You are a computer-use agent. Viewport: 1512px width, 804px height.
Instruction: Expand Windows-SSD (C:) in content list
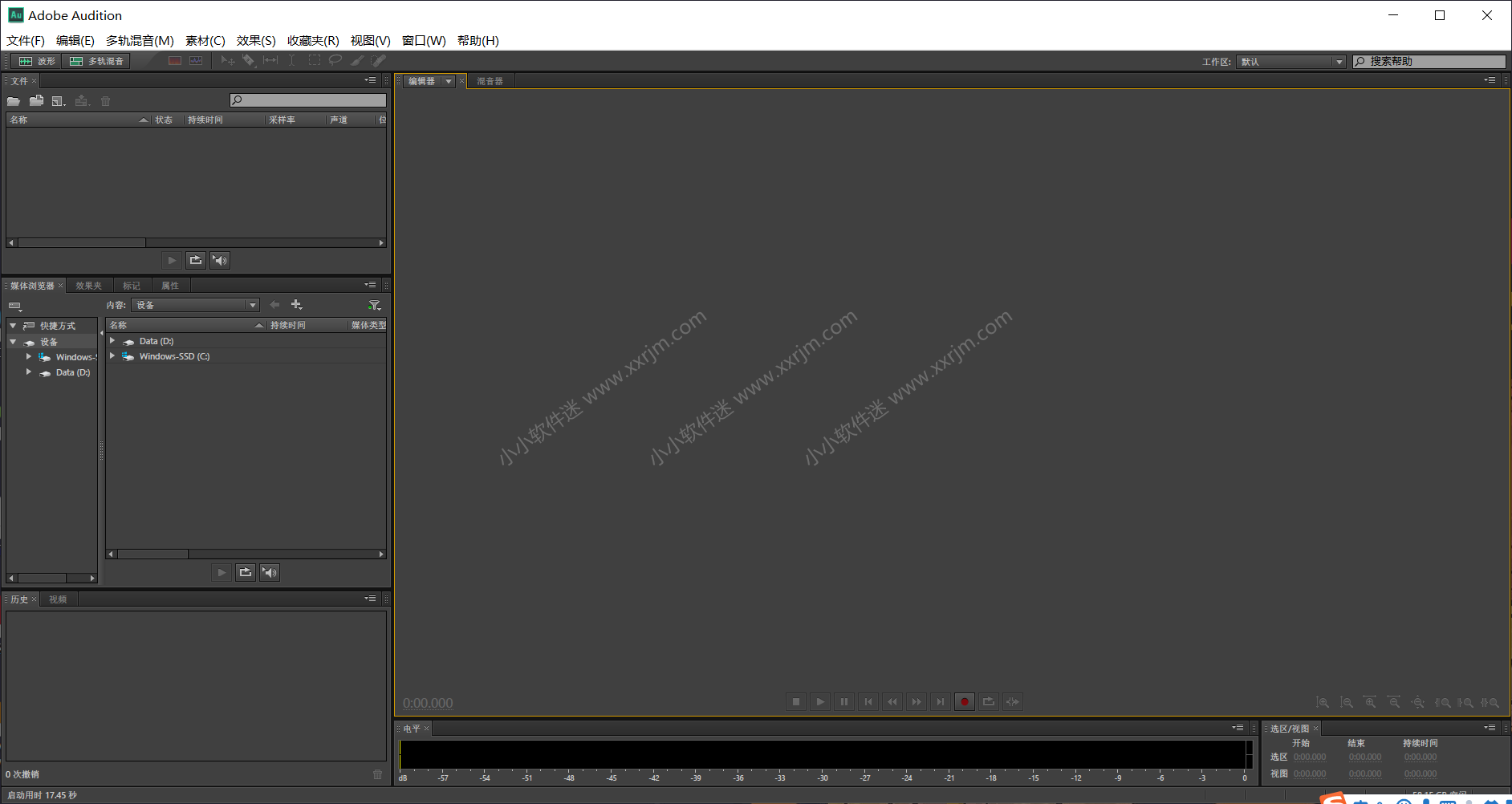pyautogui.click(x=112, y=356)
